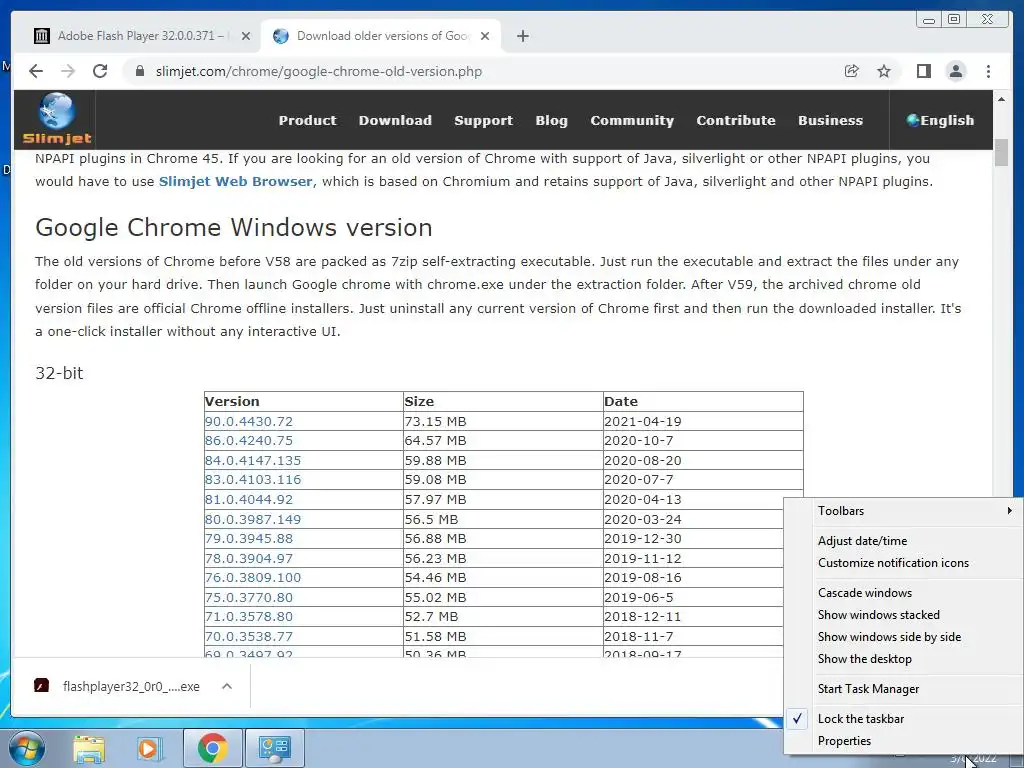The height and width of the screenshot is (768, 1024).
Task: Open the Business nav item
Action: 830,120
